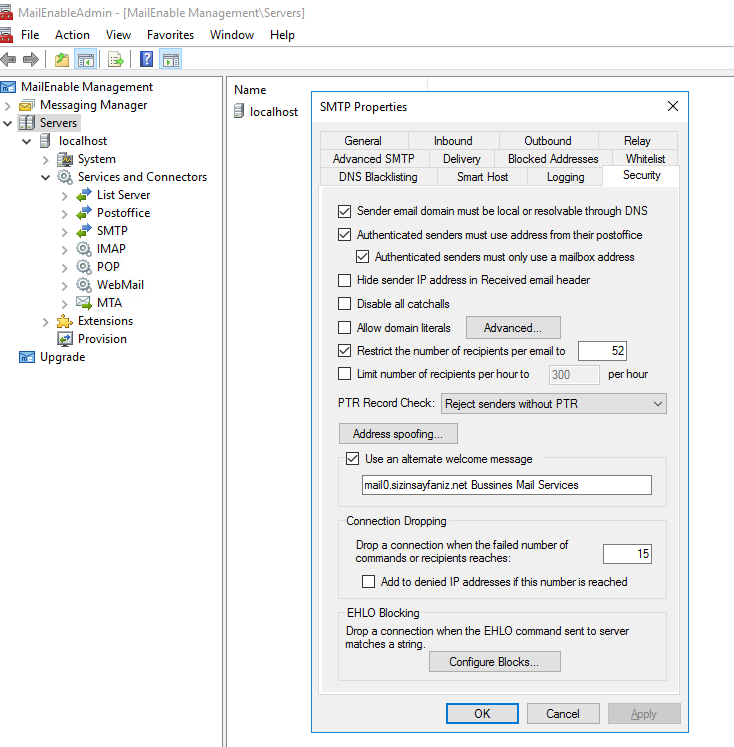Collapse Services and Connectors node

click(x=46, y=178)
